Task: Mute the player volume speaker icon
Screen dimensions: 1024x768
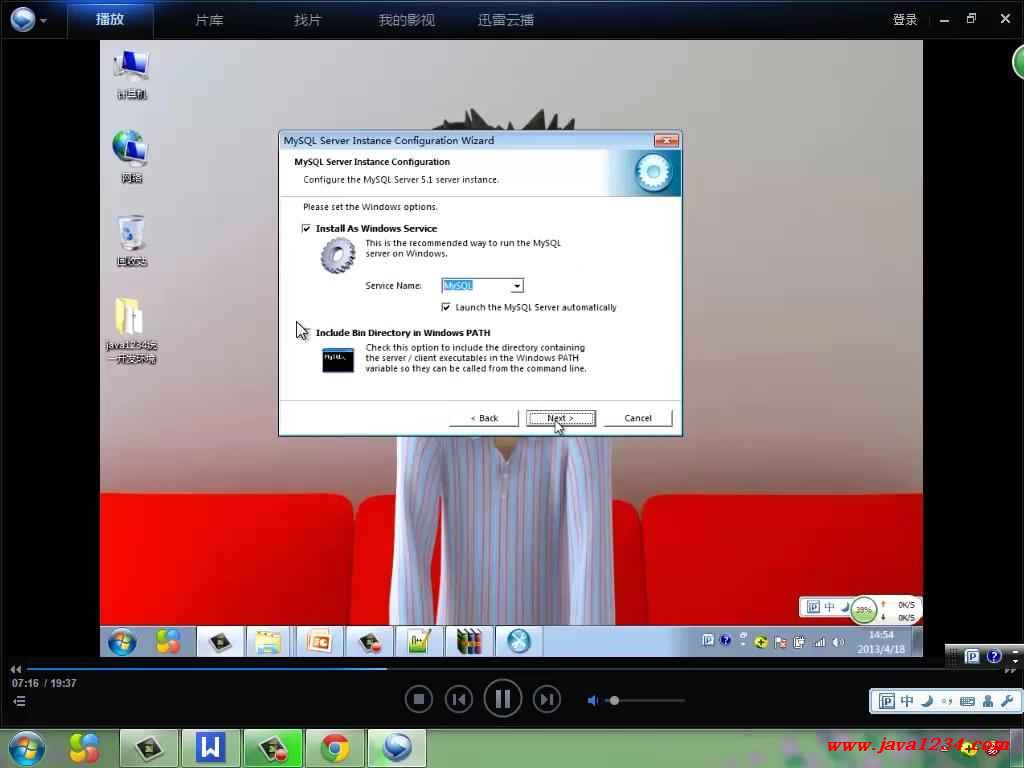Action: [x=593, y=700]
